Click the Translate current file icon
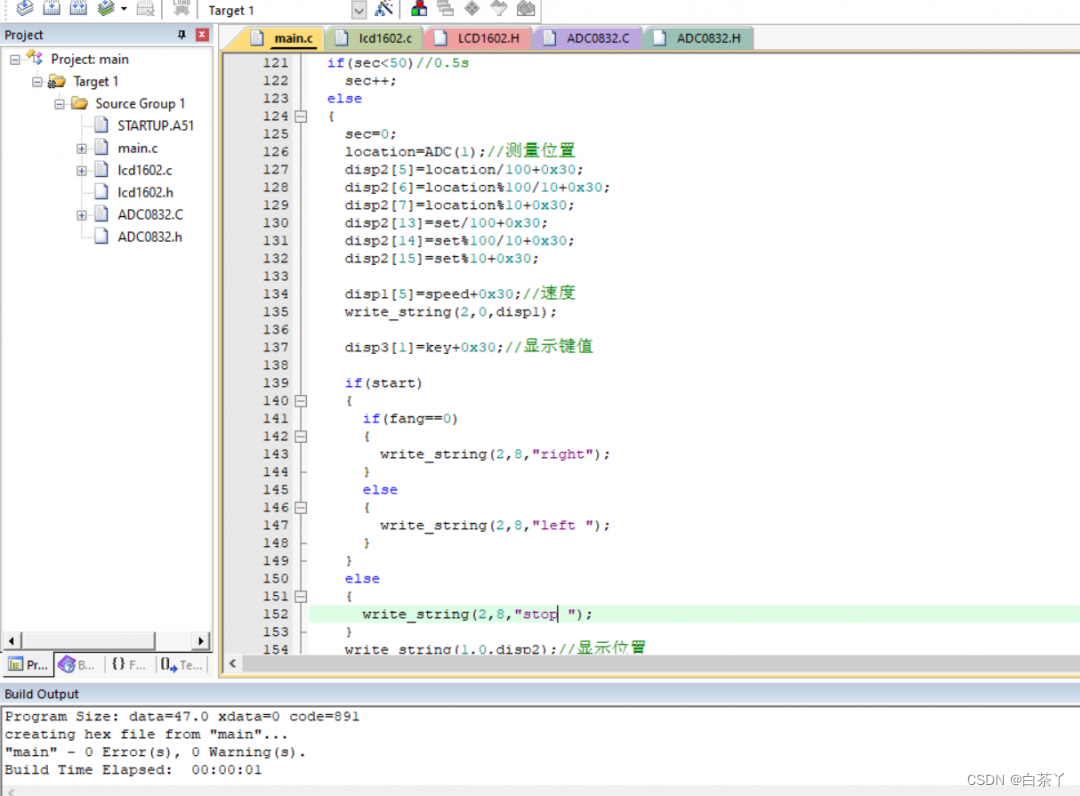Viewport: 1080px width, 796px height. [x=25, y=9]
